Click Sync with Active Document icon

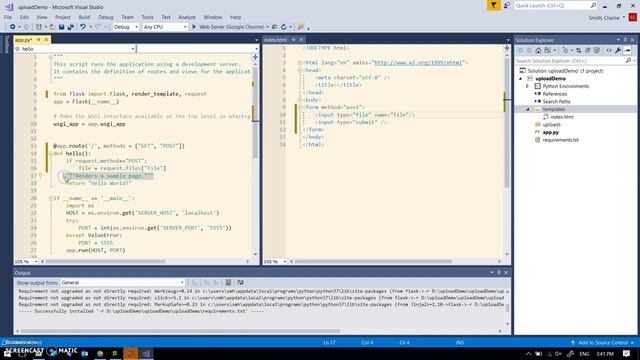[578, 50]
